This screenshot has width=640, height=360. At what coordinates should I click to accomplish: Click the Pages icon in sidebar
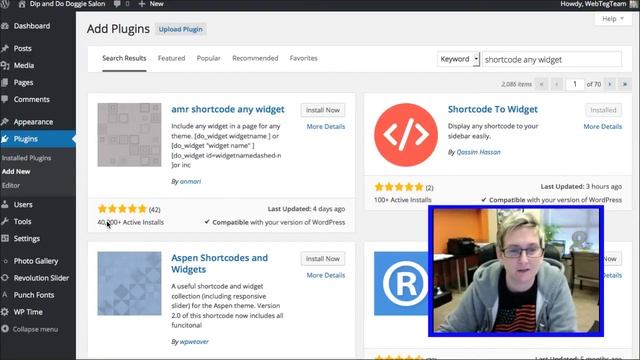5,82
